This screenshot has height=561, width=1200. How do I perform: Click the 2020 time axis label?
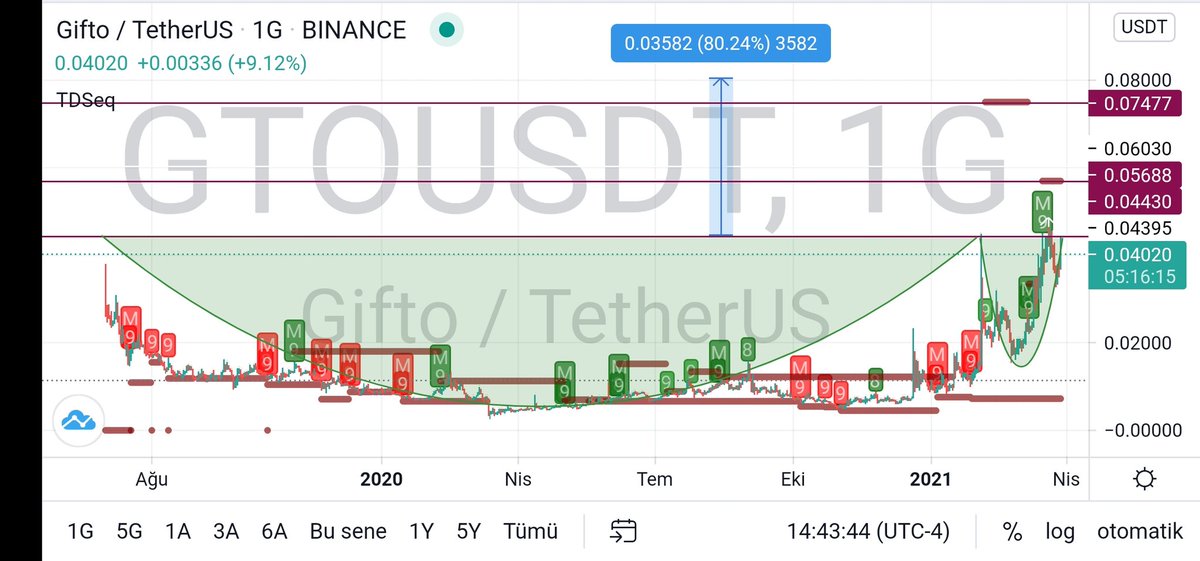[x=381, y=479]
